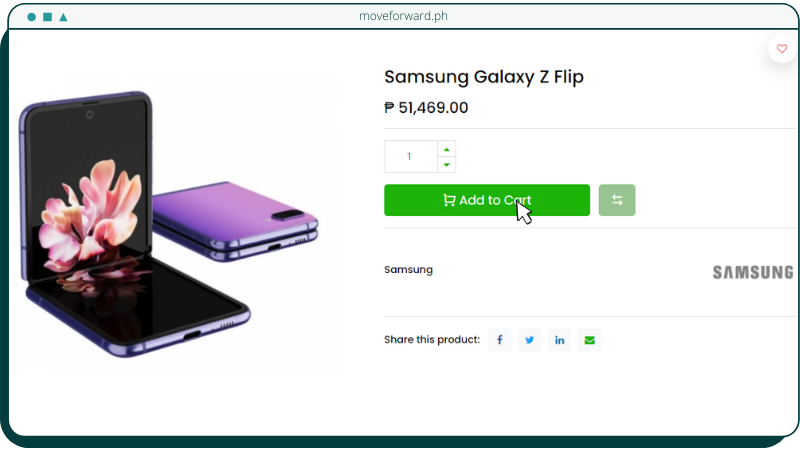Decrease quantity with down arrow

tap(447, 164)
